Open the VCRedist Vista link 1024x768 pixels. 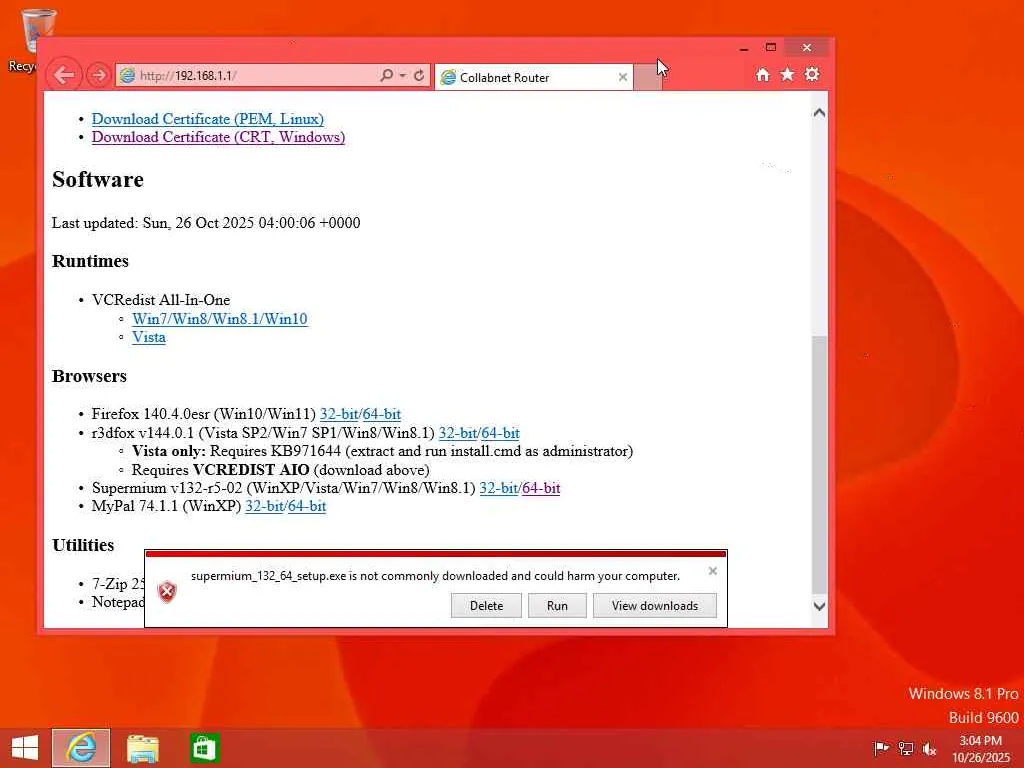149,337
